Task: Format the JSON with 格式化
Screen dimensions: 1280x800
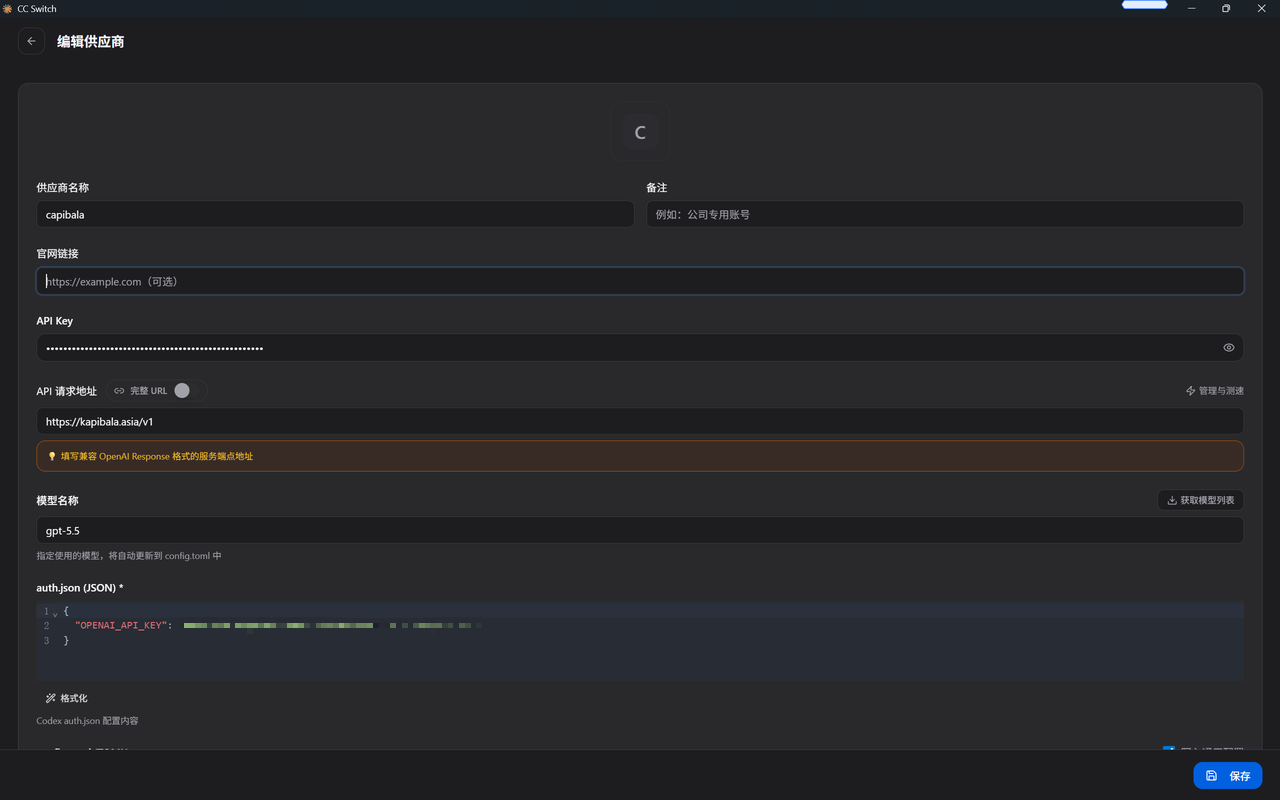Action: [67, 698]
